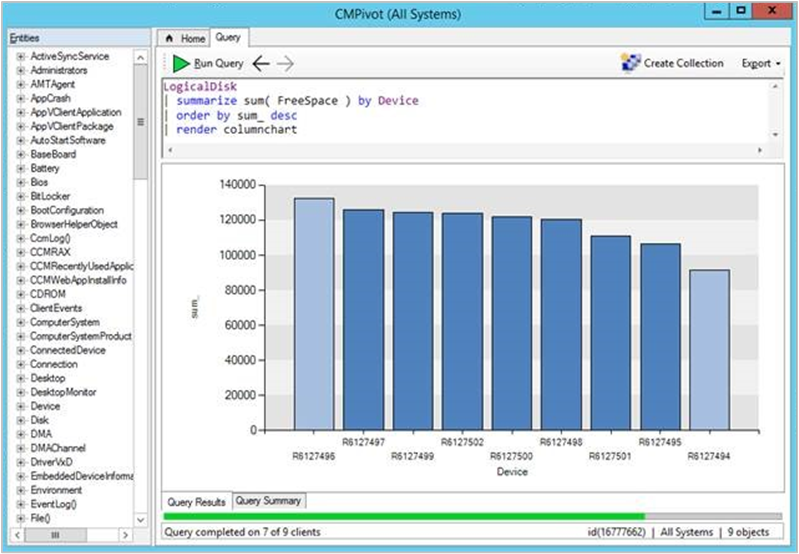Click the Create Collection button label
Screen dimensions: 799x554
click(683, 63)
